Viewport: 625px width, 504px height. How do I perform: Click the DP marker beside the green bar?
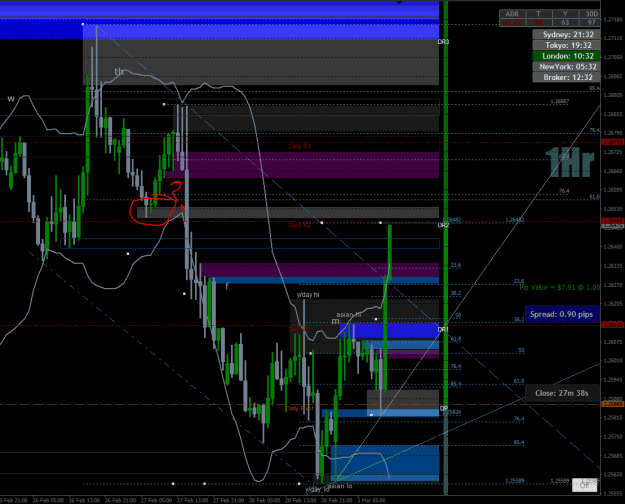tap(443, 408)
